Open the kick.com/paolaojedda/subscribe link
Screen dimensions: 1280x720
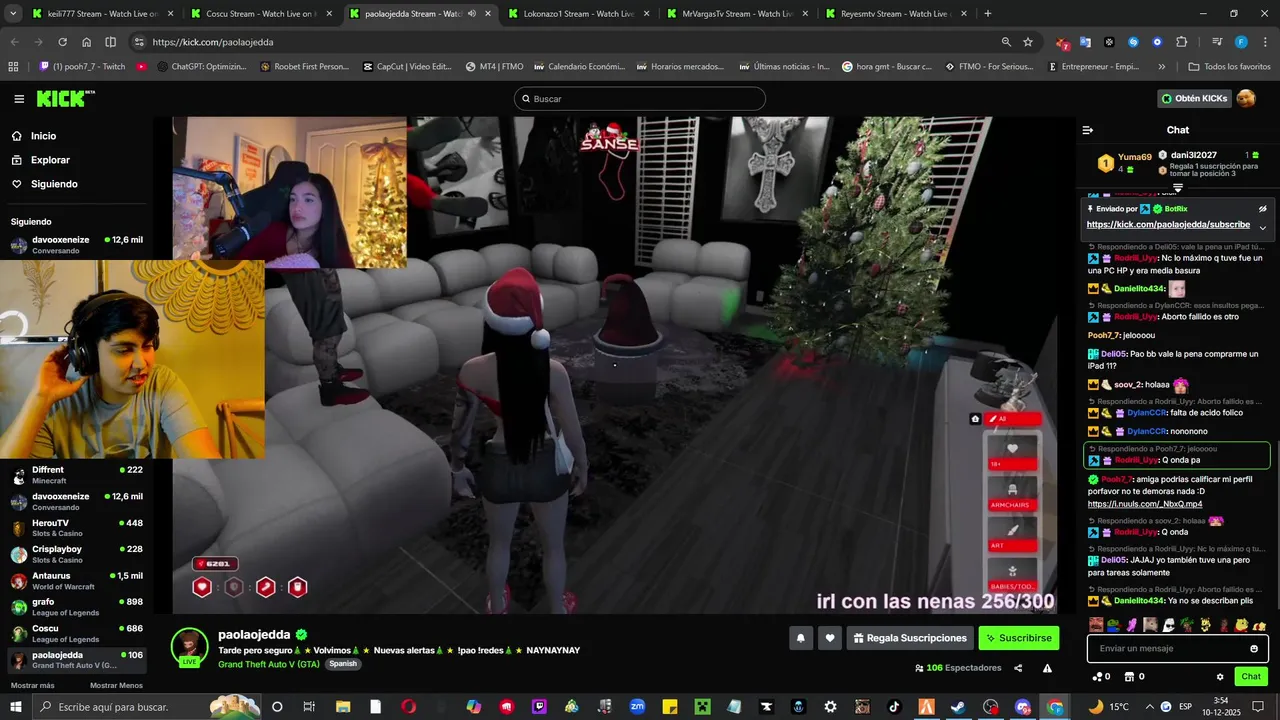tap(1168, 225)
